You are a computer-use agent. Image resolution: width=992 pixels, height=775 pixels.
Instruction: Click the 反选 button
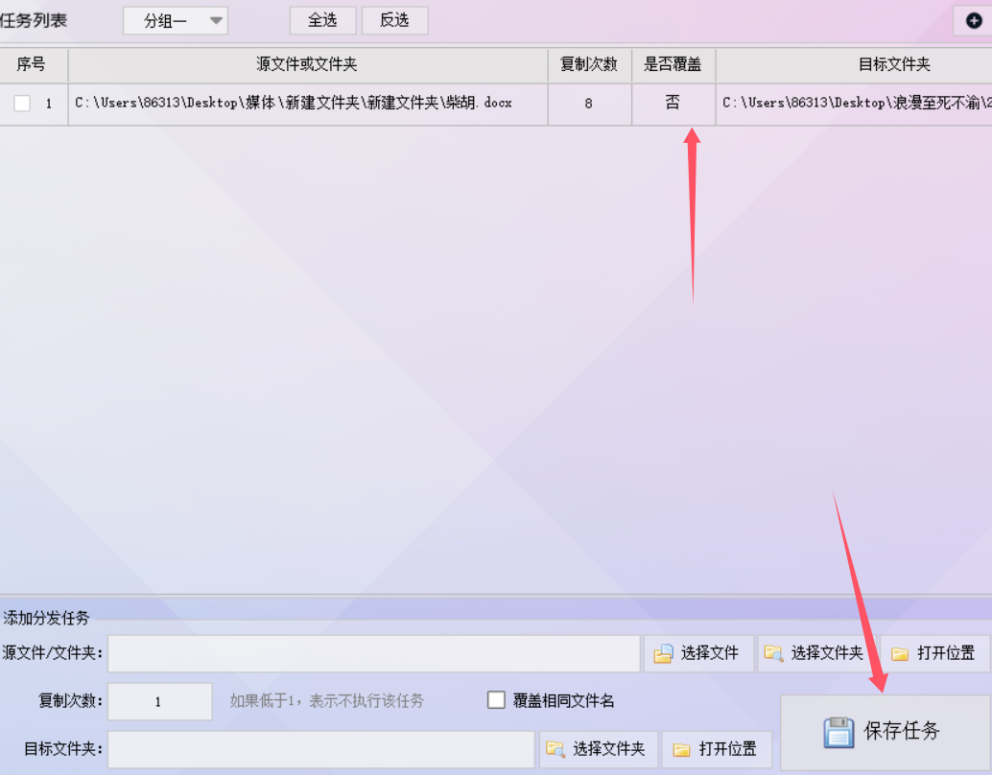pos(395,20)
